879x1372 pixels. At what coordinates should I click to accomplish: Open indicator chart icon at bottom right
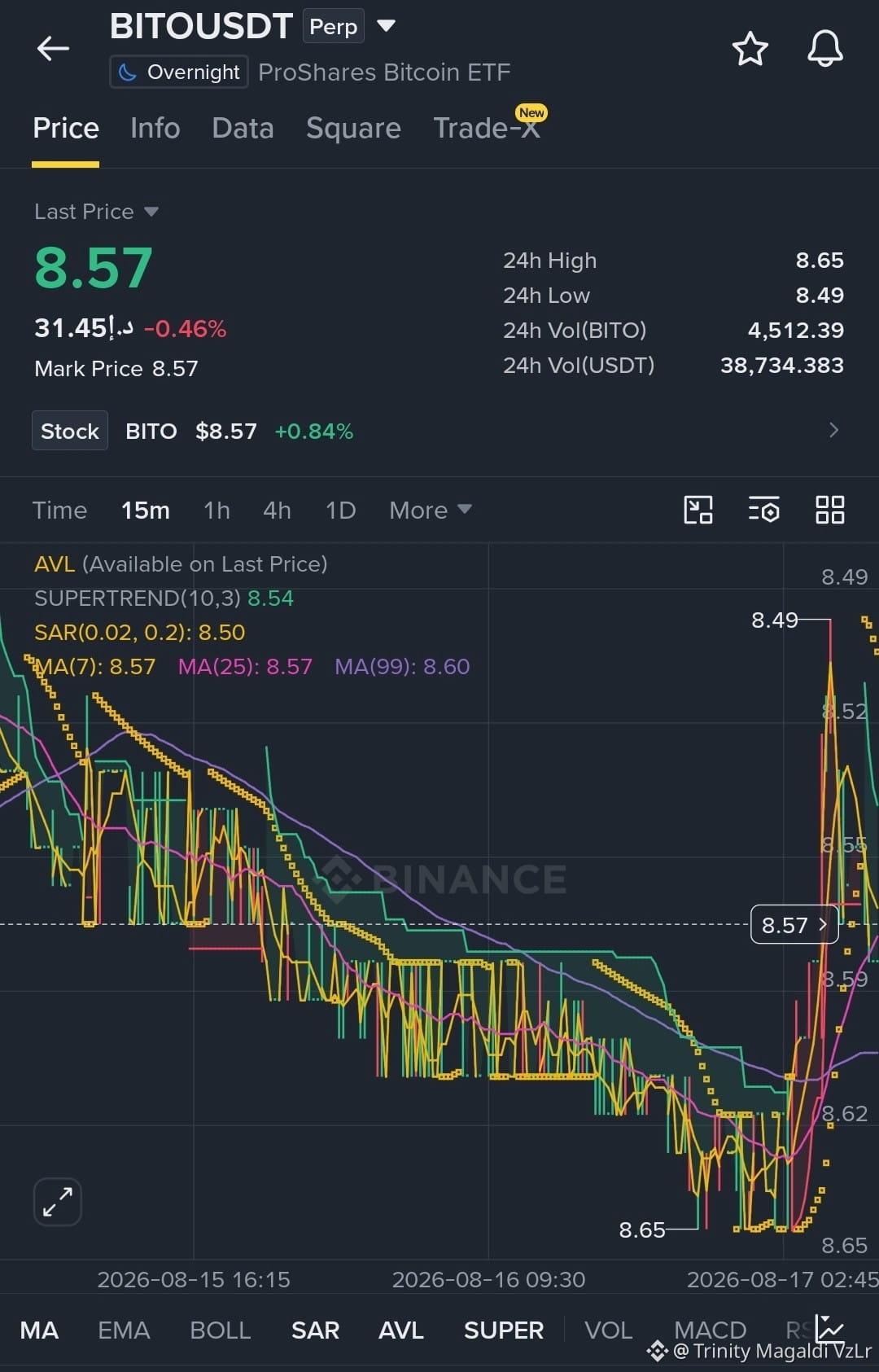click(x=829, y=1328)
